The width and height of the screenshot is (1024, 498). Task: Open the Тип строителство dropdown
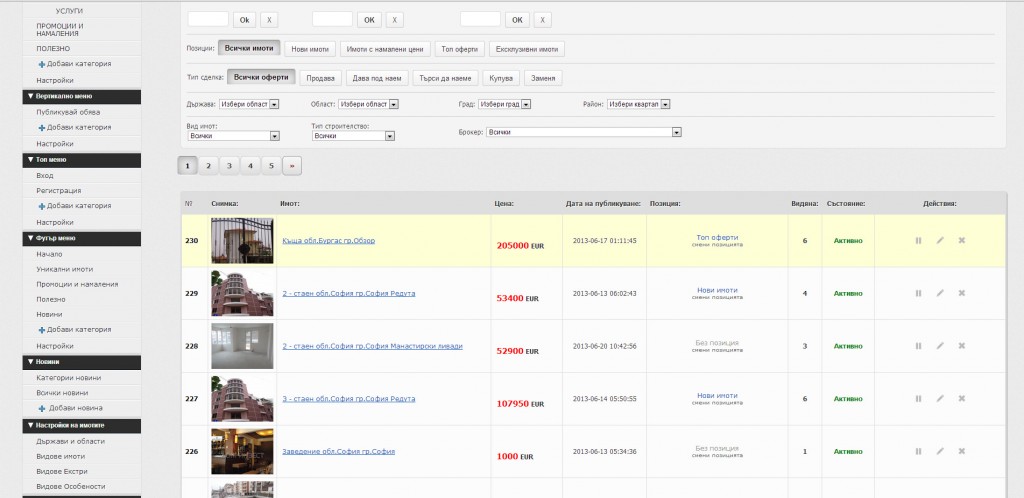tap(353, 136)
